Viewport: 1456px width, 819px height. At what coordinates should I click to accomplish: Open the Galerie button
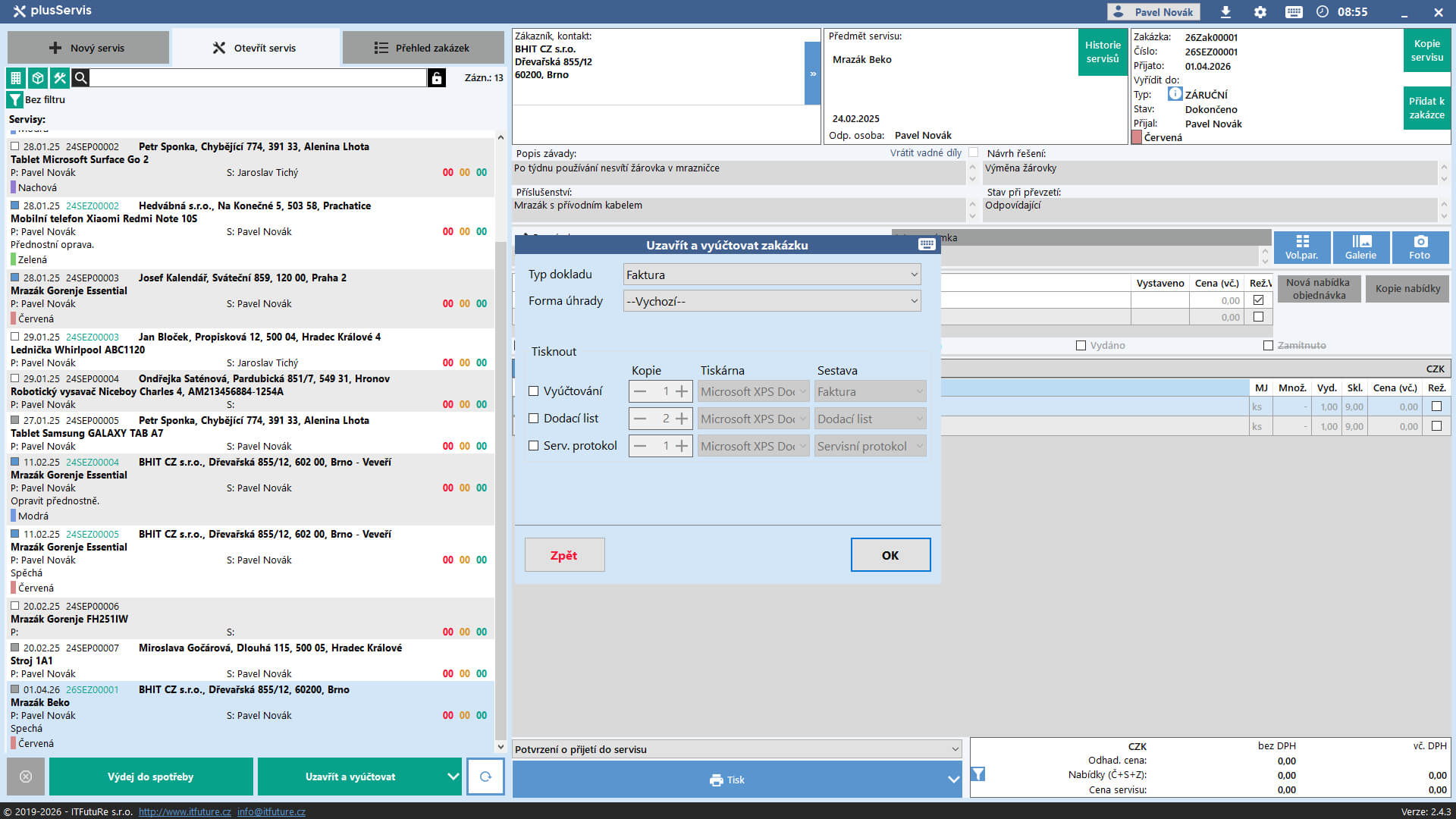click(1360, 247)
